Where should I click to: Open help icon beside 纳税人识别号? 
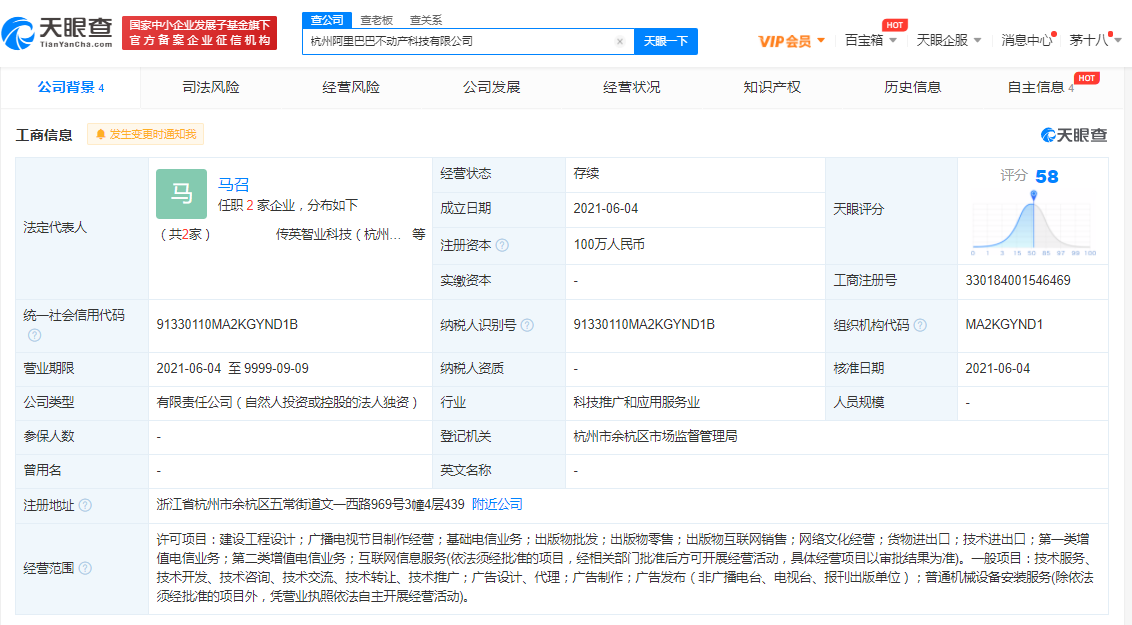528,325
